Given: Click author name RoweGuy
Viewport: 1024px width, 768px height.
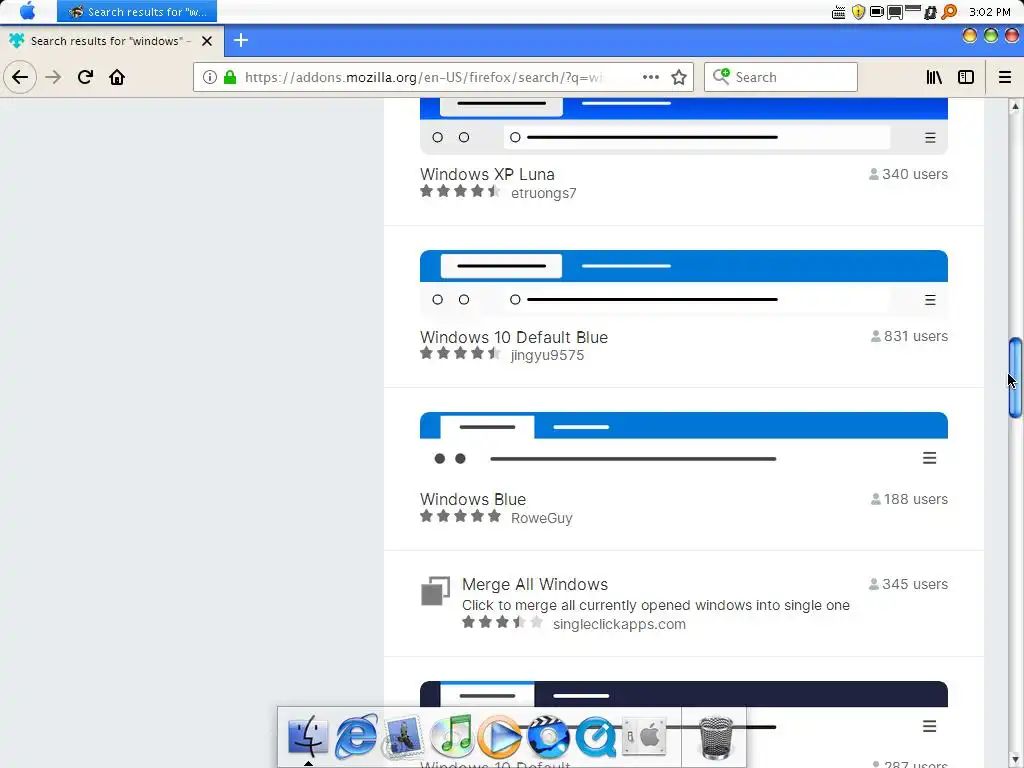Looking at the screenshot, I should click(x=541, y=518).
